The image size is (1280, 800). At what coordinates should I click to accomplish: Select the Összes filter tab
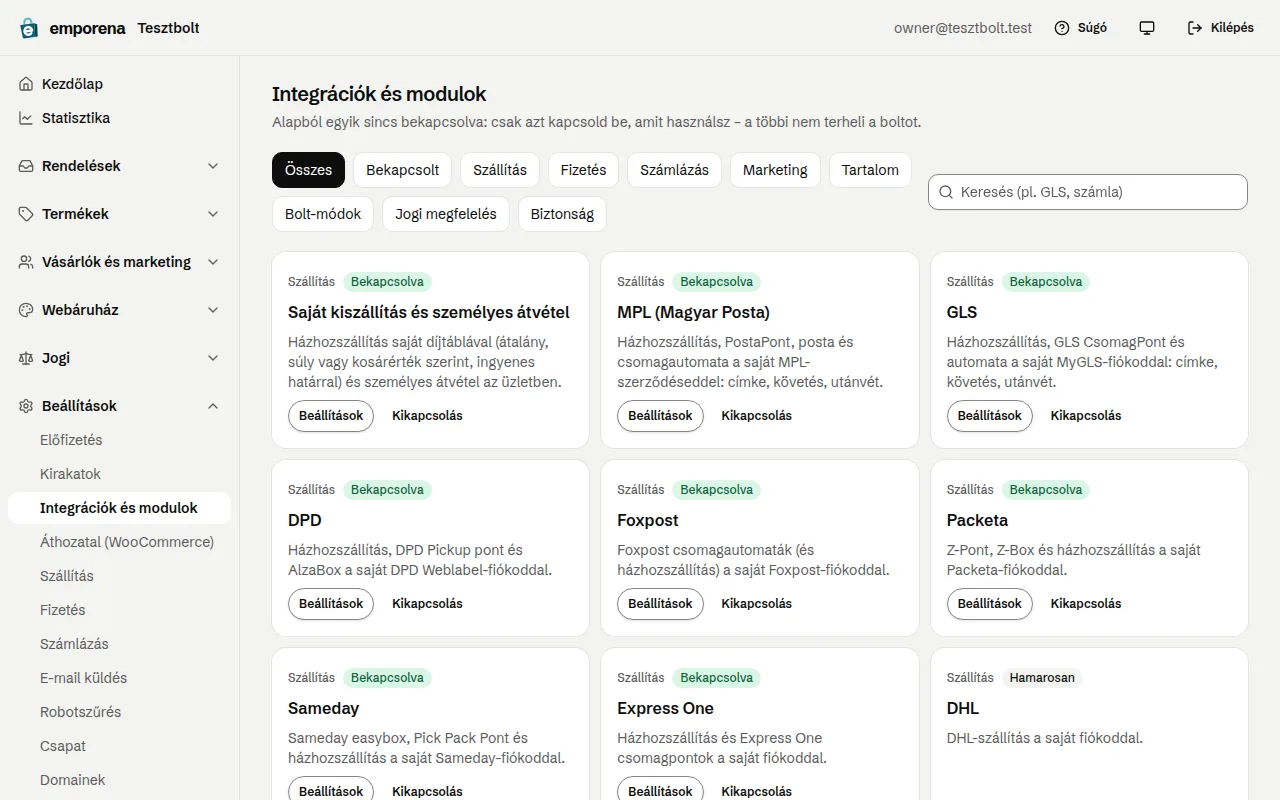308,170
